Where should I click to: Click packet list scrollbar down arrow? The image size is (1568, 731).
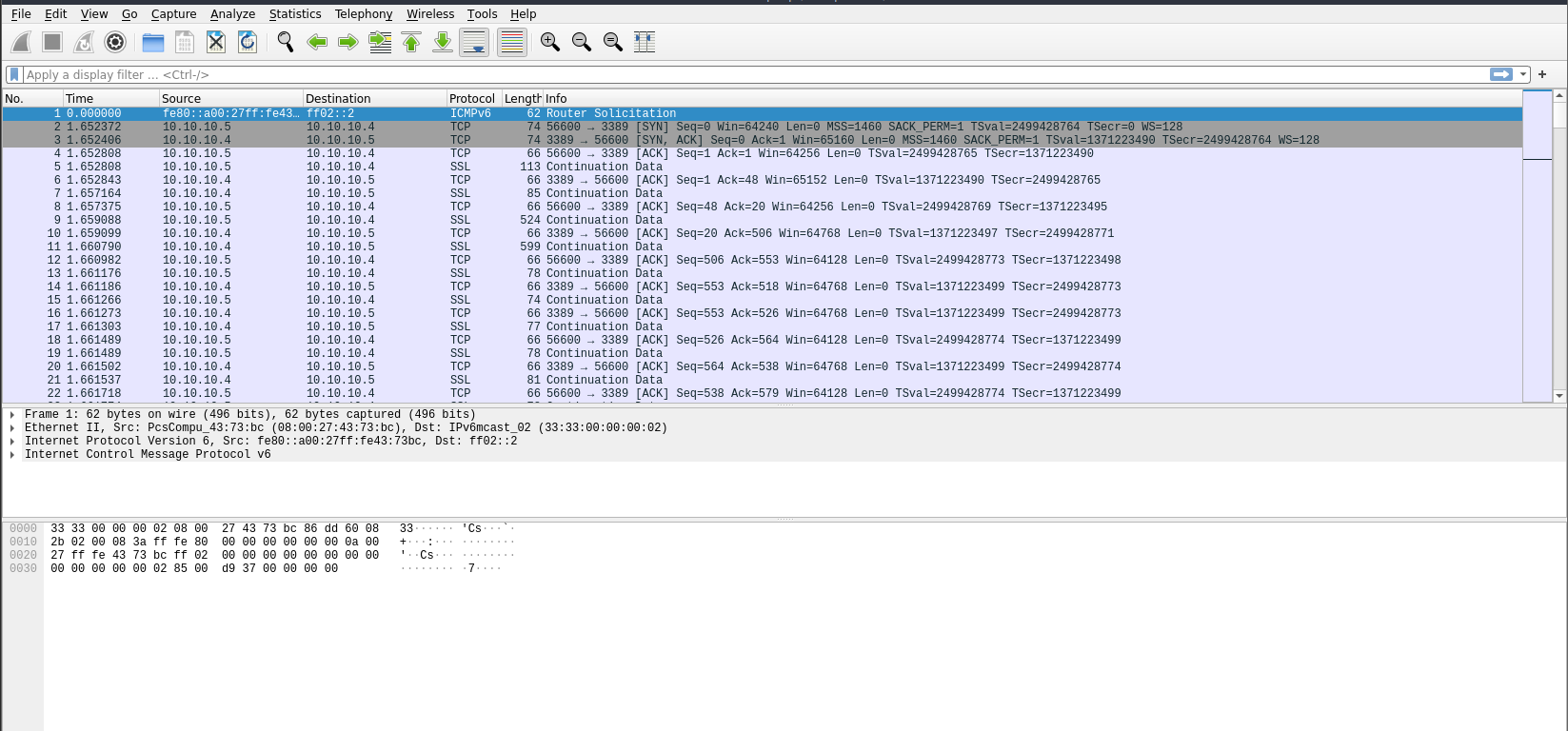[1559, 396]
